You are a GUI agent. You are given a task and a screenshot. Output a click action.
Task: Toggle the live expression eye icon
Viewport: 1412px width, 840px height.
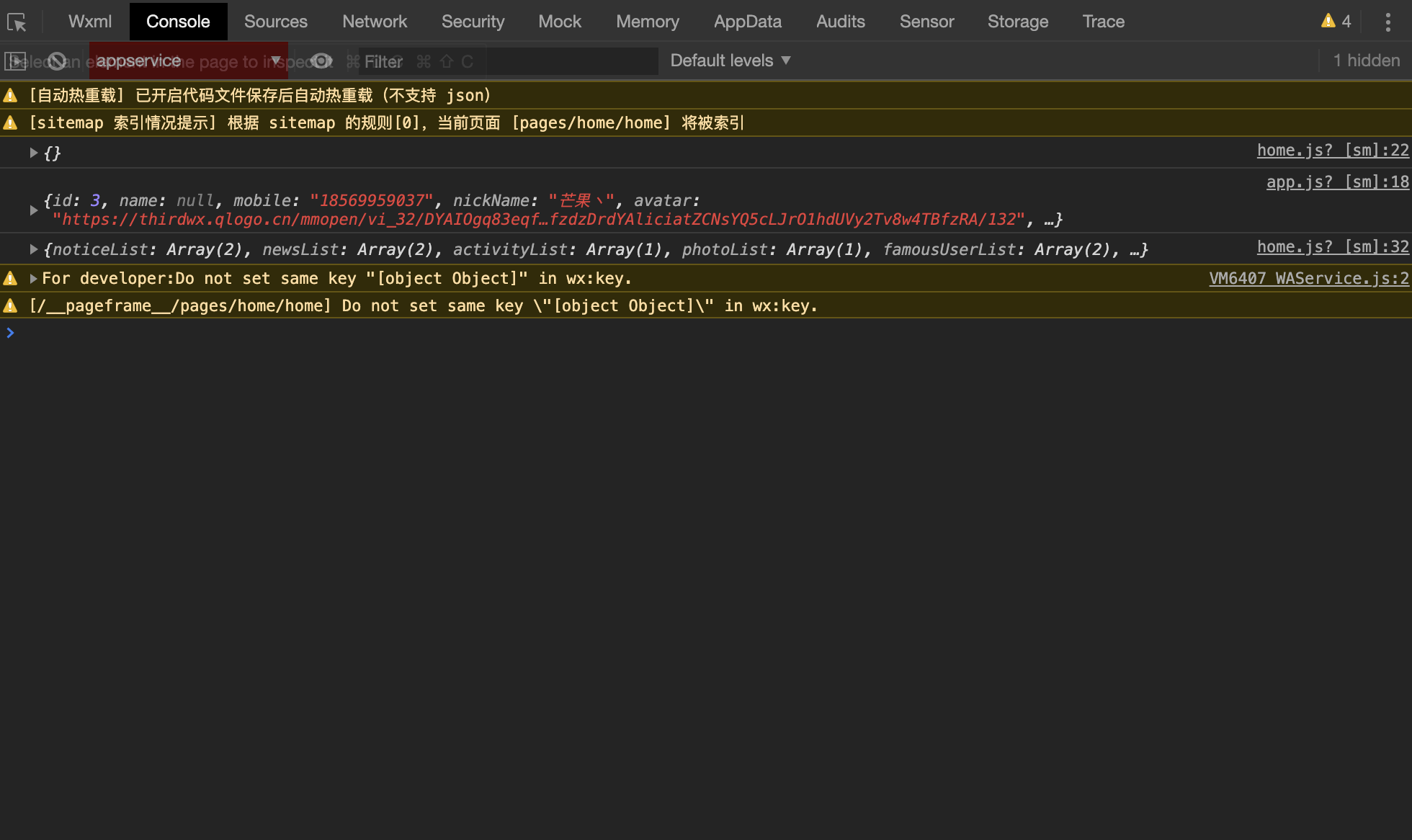pos(321,61)
